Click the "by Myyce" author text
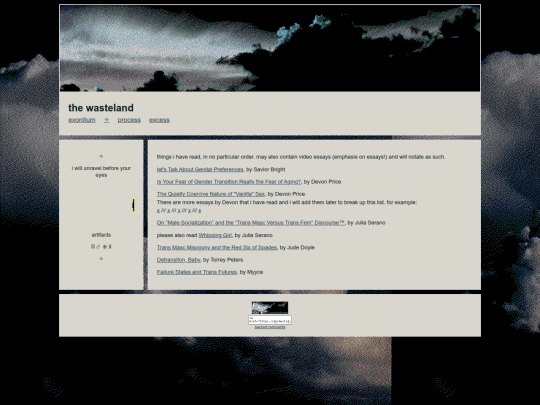The width and height of the screenshot is (540, 405). [x=251, y=272]
